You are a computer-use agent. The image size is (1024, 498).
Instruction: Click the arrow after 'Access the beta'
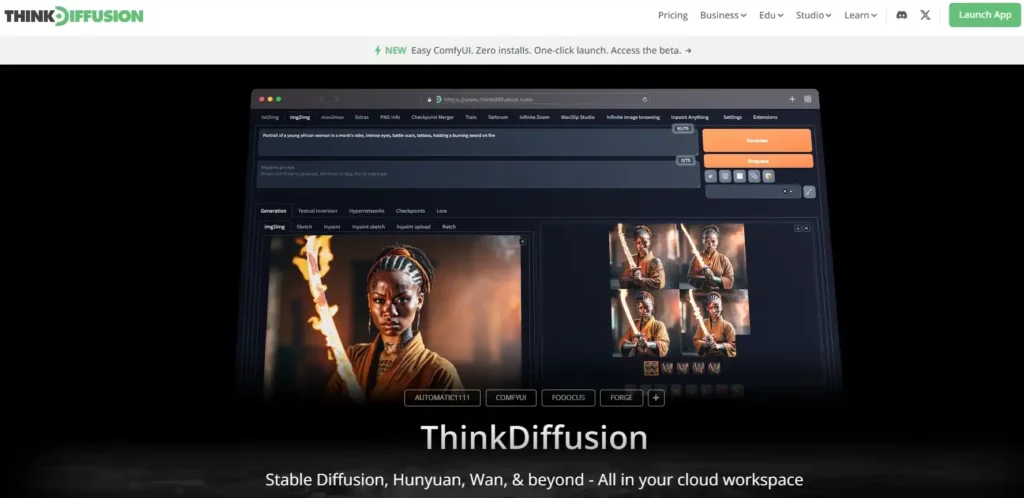click(688, 50)
